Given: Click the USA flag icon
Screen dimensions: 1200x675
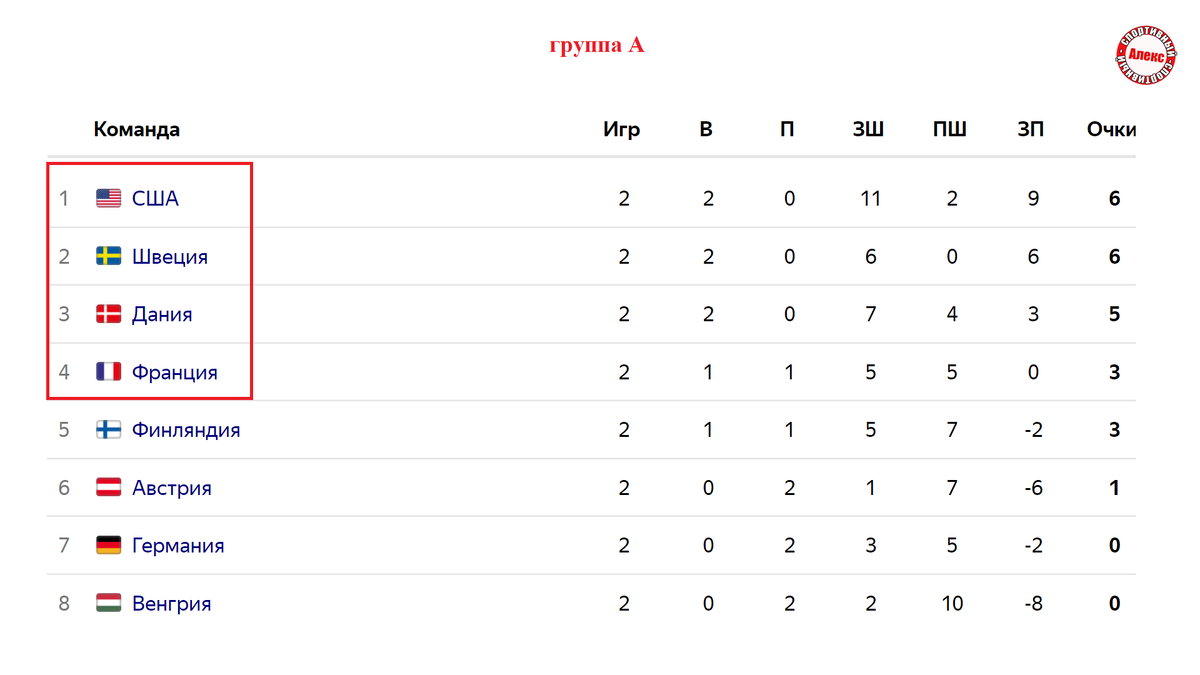Looking at the screenshot, I should click(108, 198).
